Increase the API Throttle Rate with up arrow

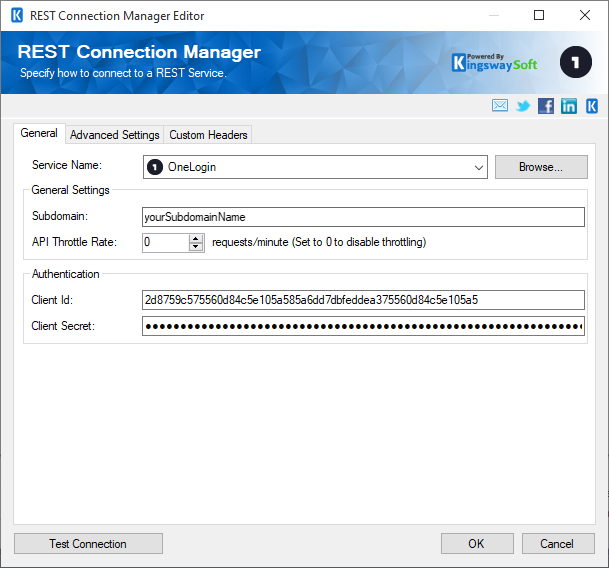196,239
